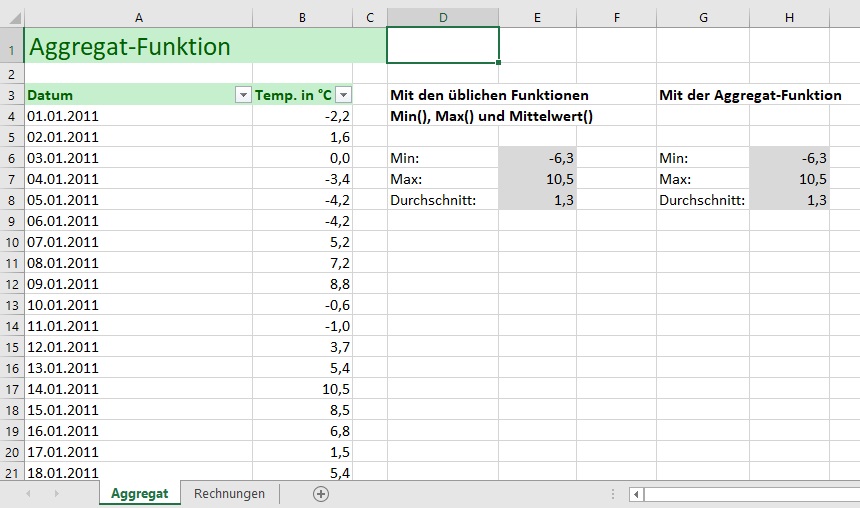Click the 'Mit der Aggregat-Funktion' heading cell
This screenshot has height=508, width=860.
click(x=750, y=95)
